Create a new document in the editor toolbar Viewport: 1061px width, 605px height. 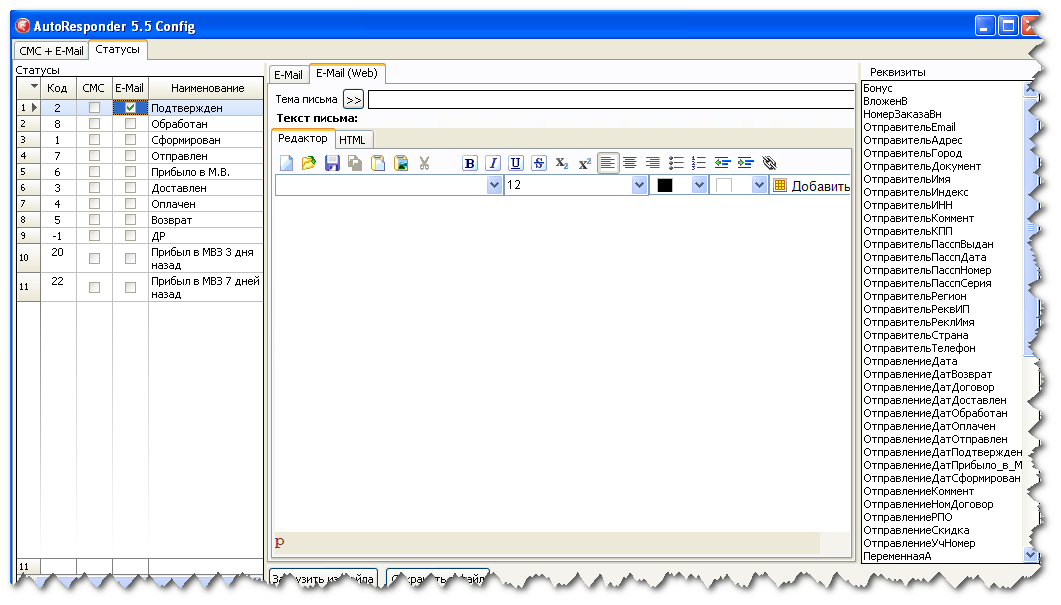(x=287, y=163)
